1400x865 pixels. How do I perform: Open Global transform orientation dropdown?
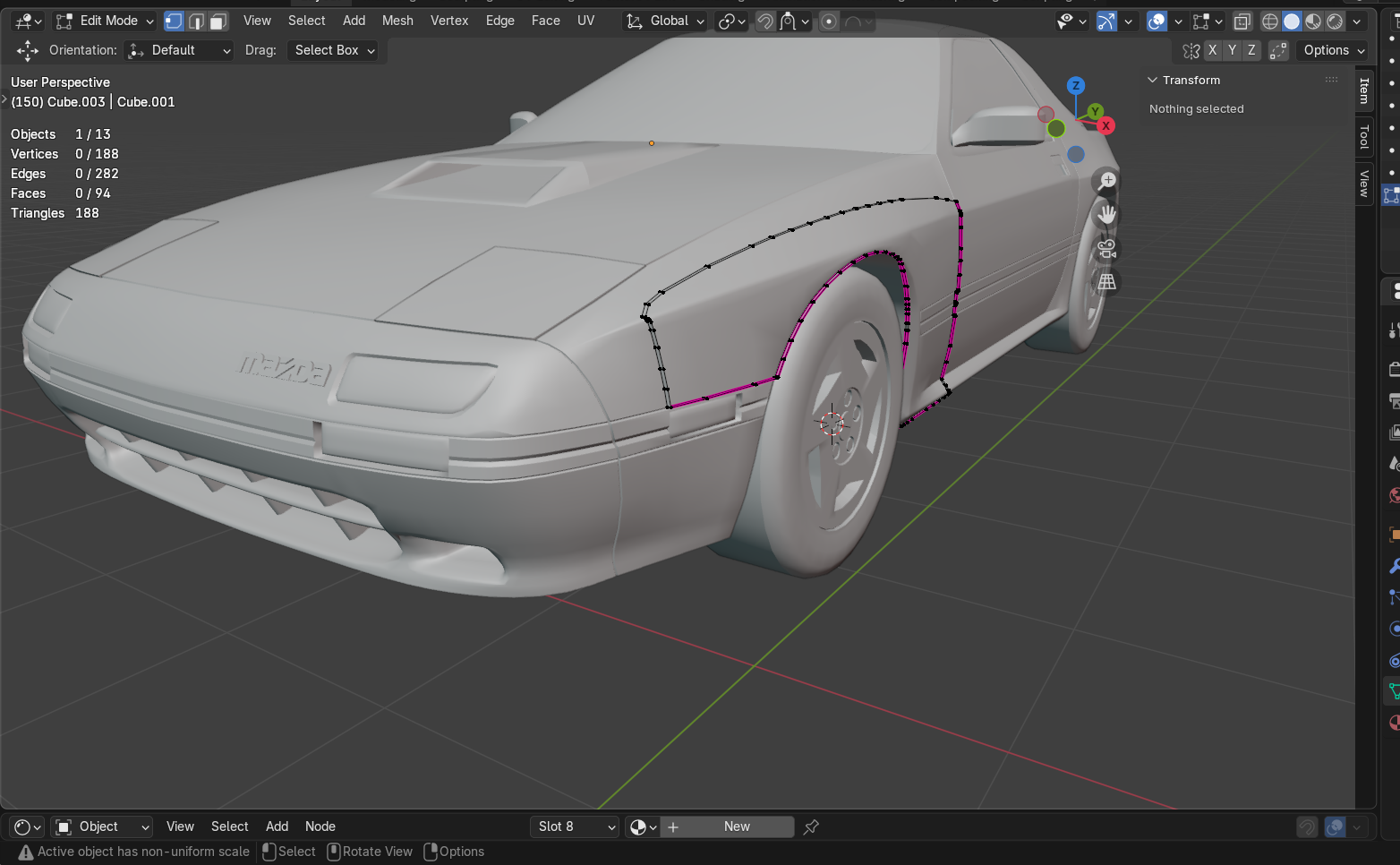pyautogui.click(x=665, y=21)
